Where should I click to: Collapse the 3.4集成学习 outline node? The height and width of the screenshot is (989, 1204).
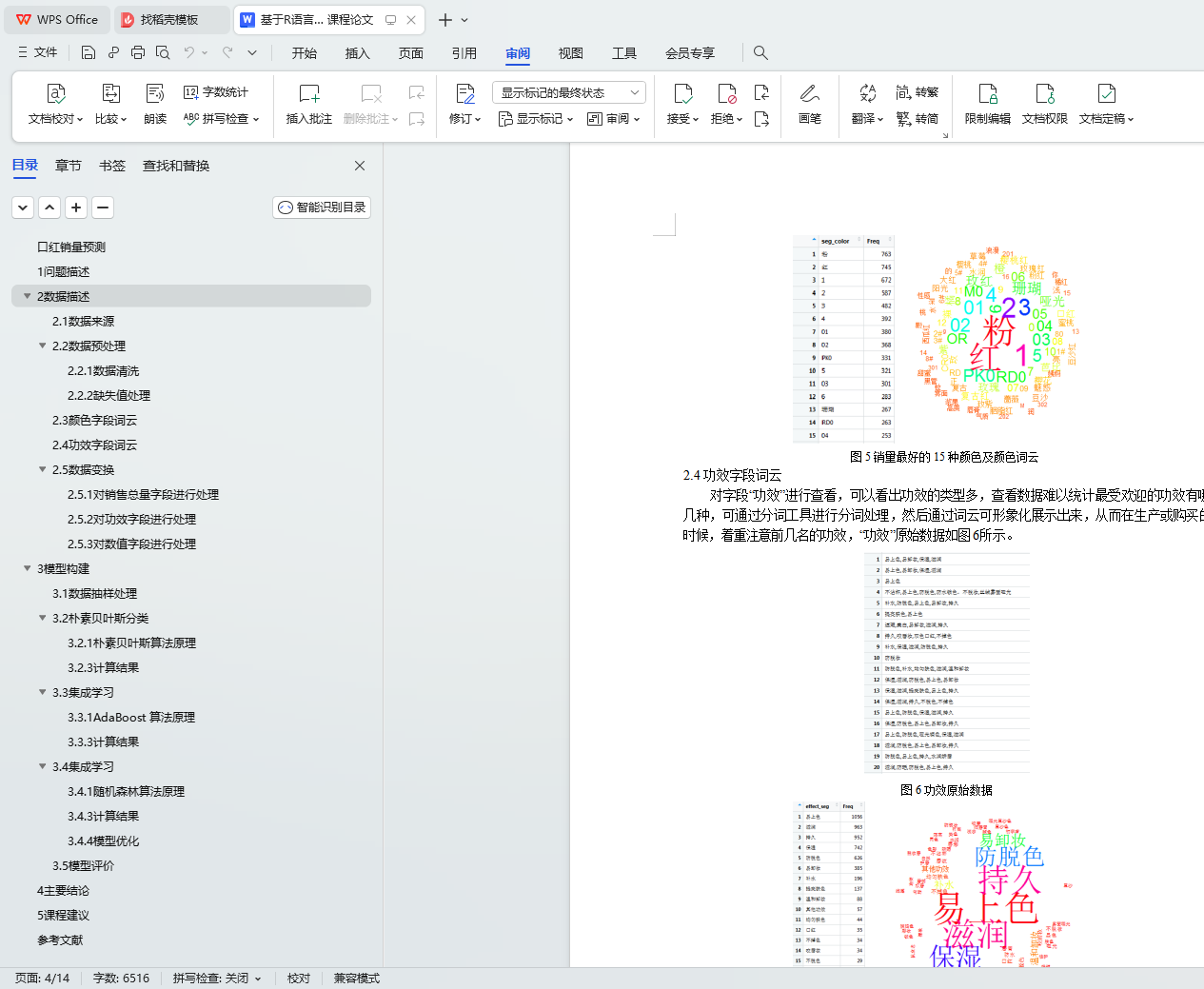(x=42, y=766)
